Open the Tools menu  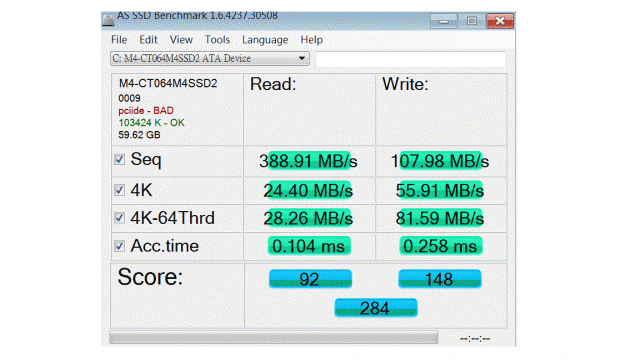click(218, 40)
